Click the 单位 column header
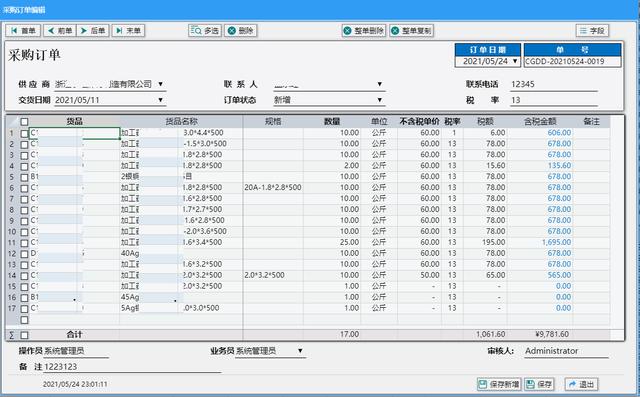Screen dimensions: 640x397 tap(379, 121)
